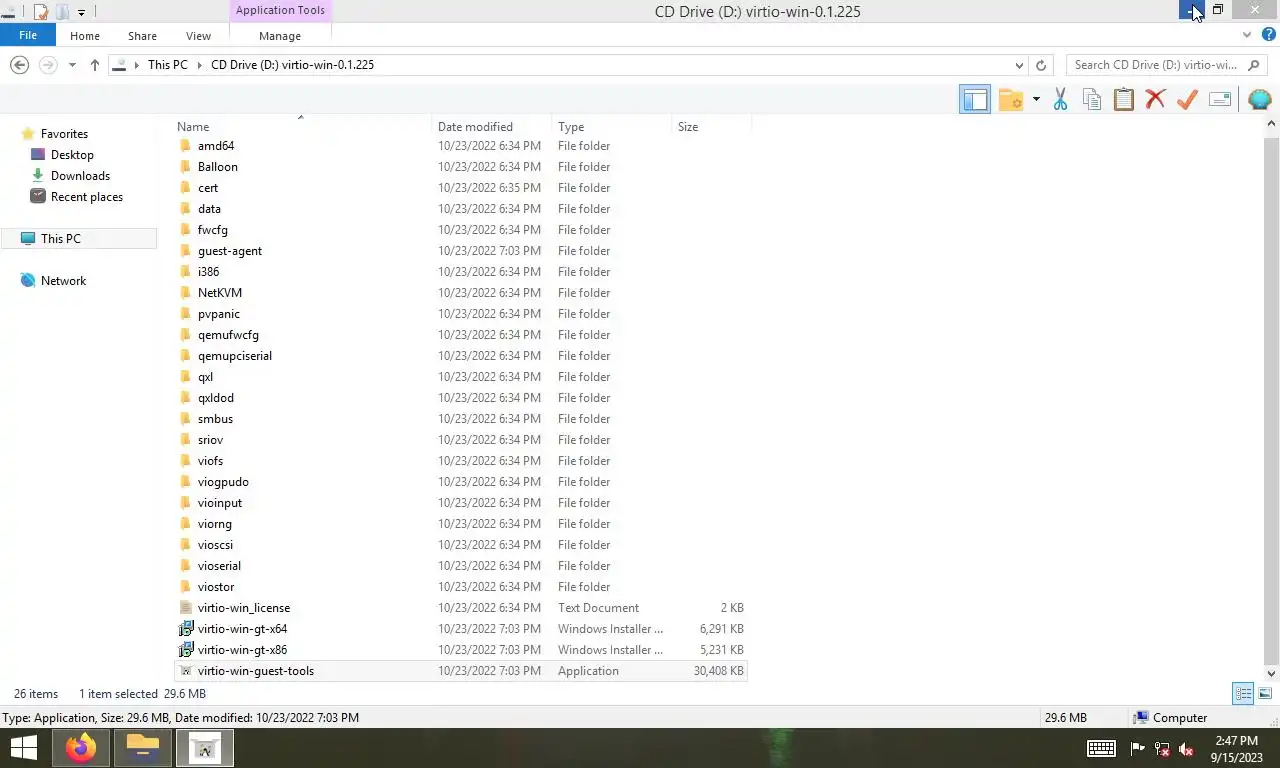Open File Explorer taskbar button

[x=143, y=748]
